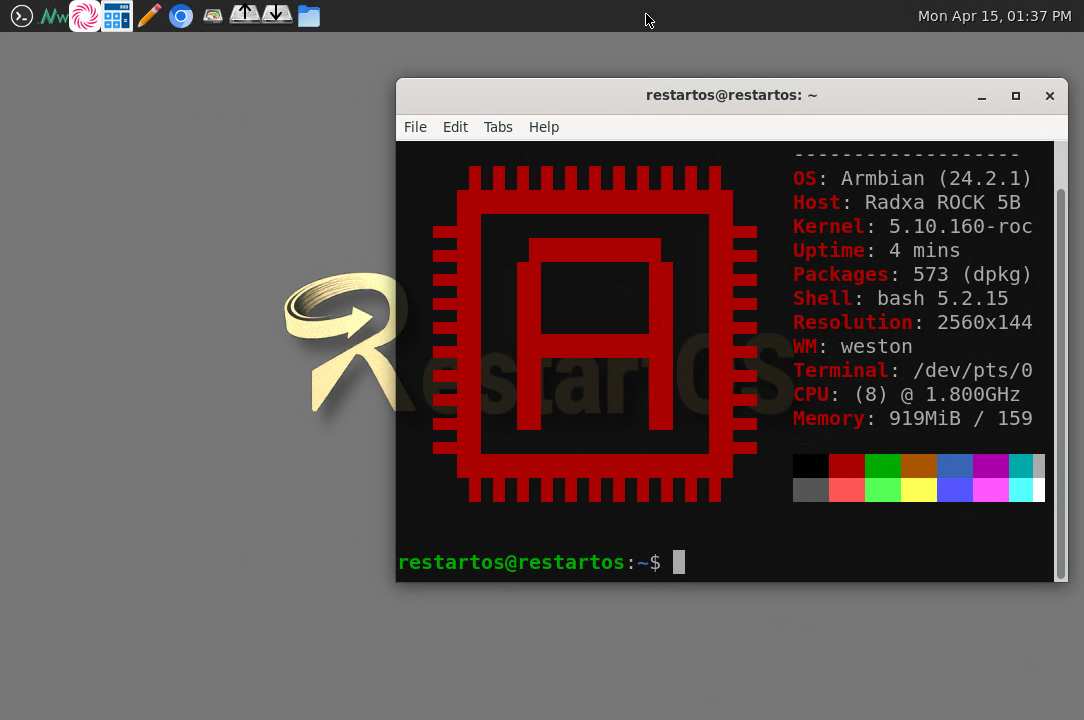Open the Tabs menu in the terminal
1084x720 pixels.
[498, 127]
